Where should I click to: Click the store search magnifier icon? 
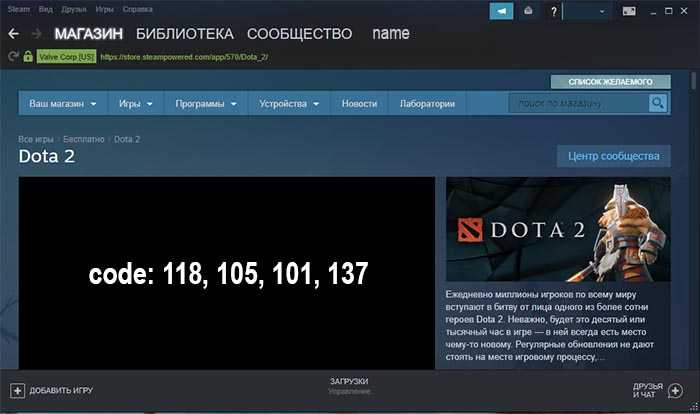click(x=658, y=103)
